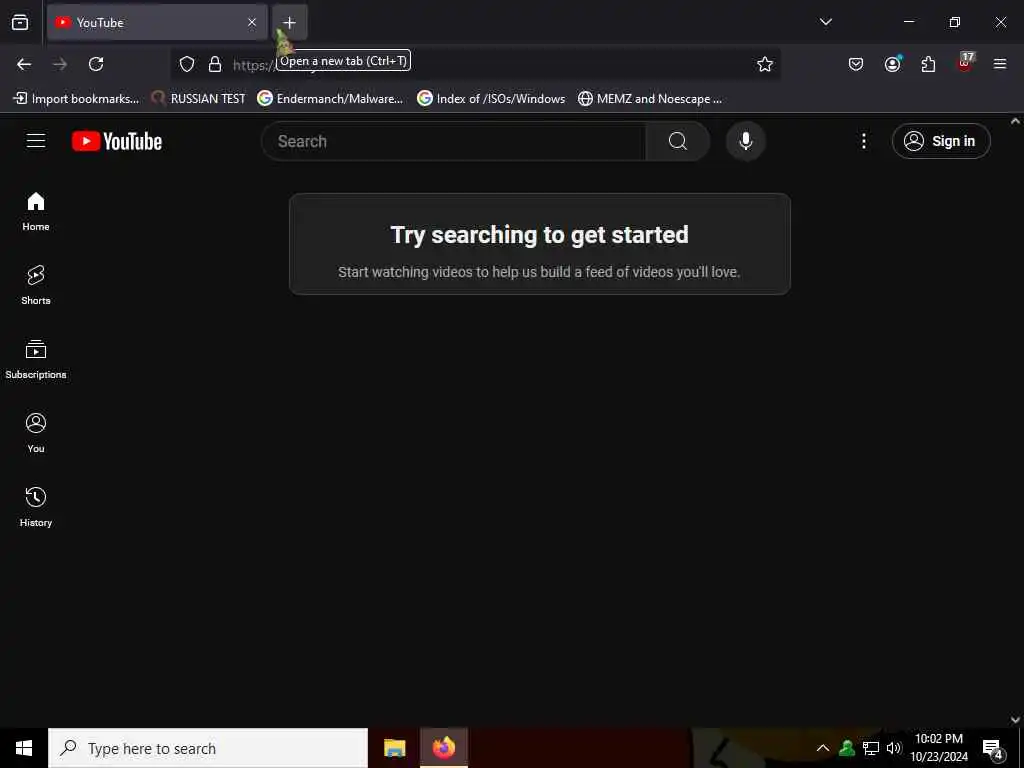Go back to the previous page

tap(24, 64)
